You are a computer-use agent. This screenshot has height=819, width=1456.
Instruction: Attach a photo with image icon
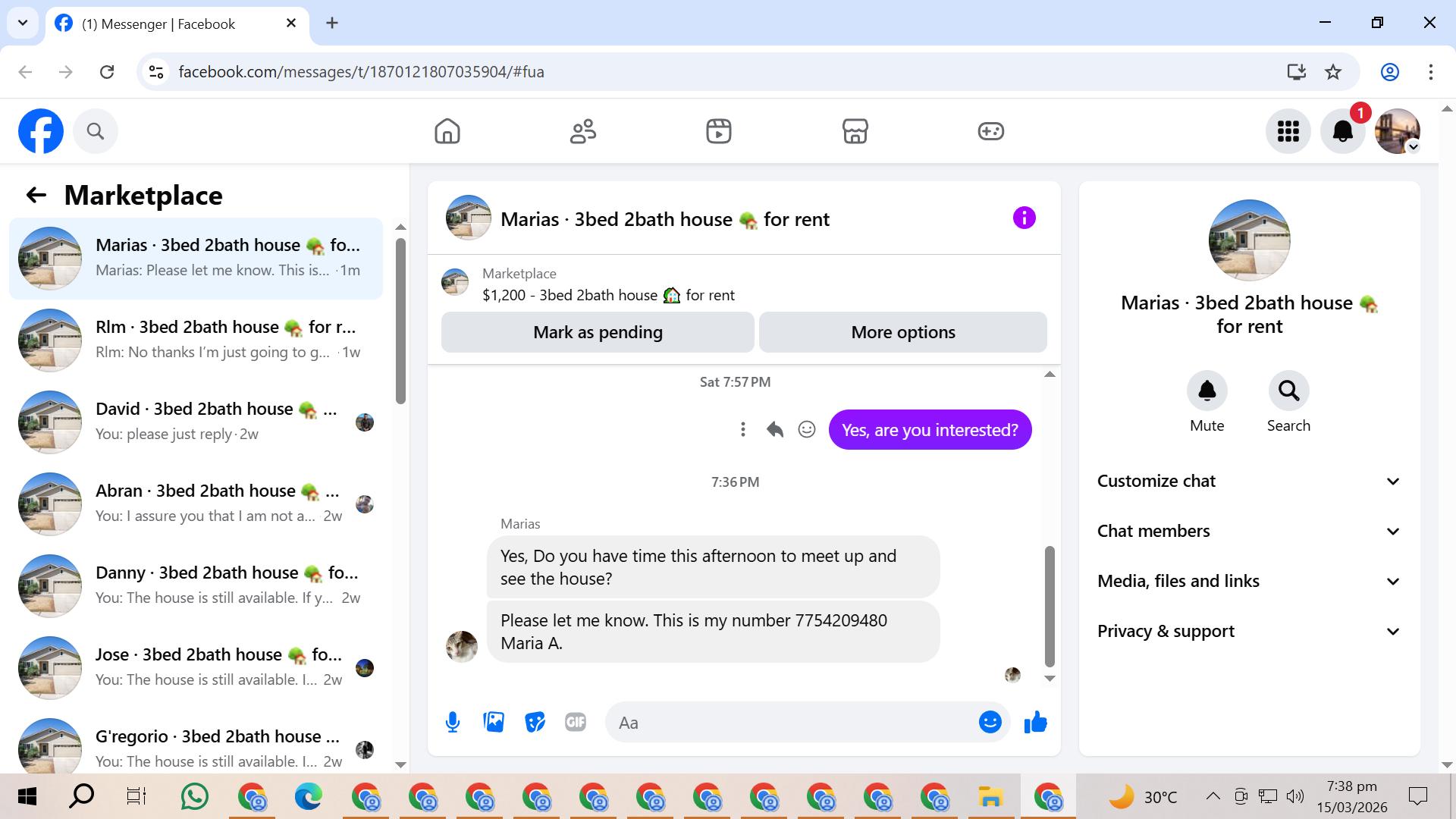(494, 723)
